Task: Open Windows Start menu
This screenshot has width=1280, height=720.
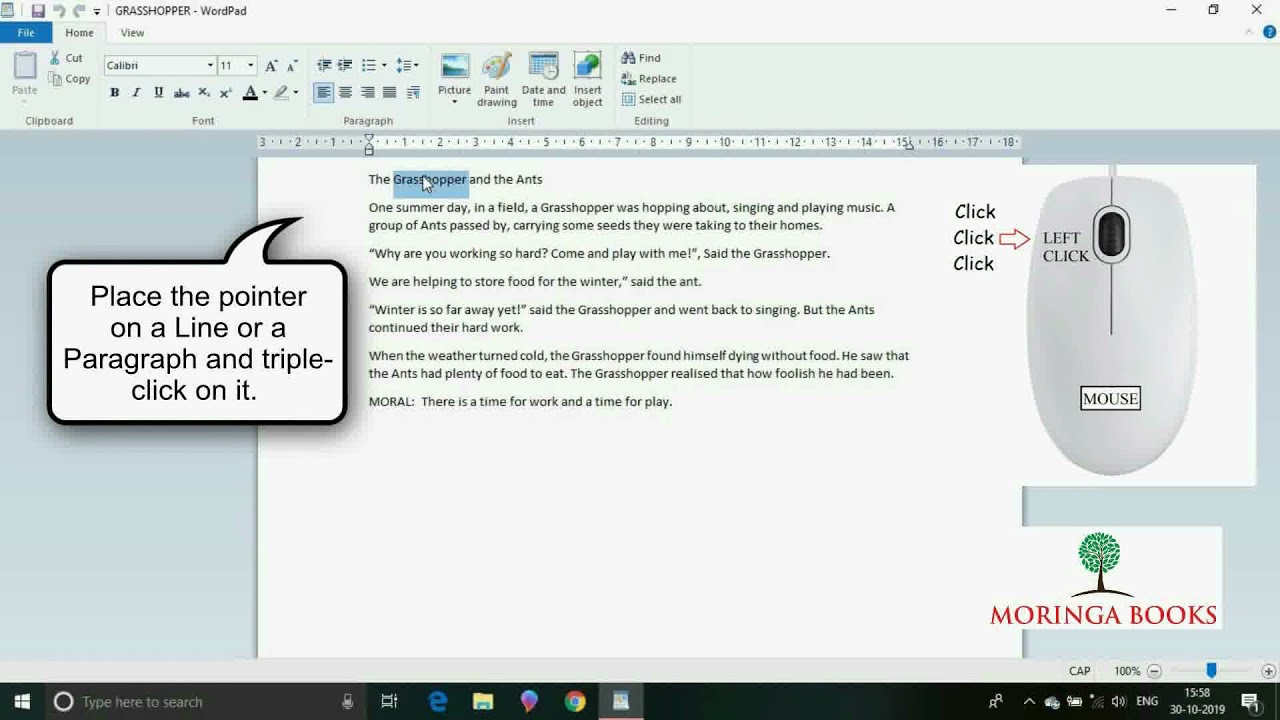Action: point(22,702)
